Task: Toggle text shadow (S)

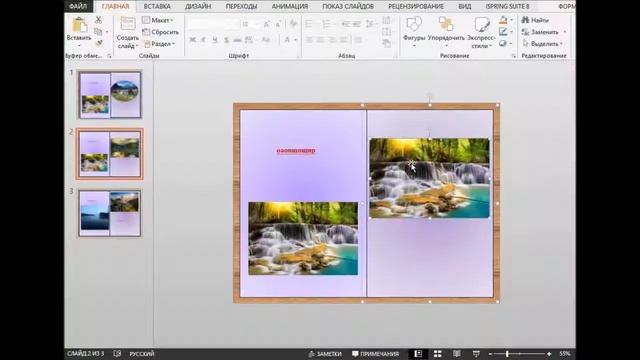Action: (226, 40)
